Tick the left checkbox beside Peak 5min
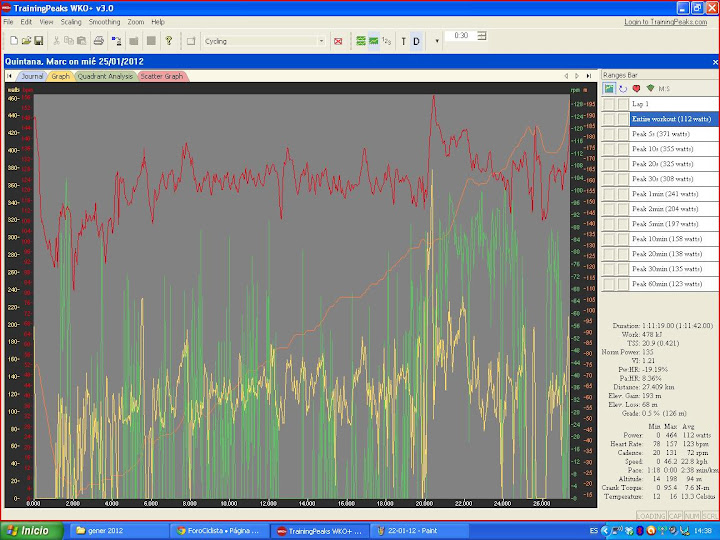This screenshot has height=540, width=720. [608, 224]
